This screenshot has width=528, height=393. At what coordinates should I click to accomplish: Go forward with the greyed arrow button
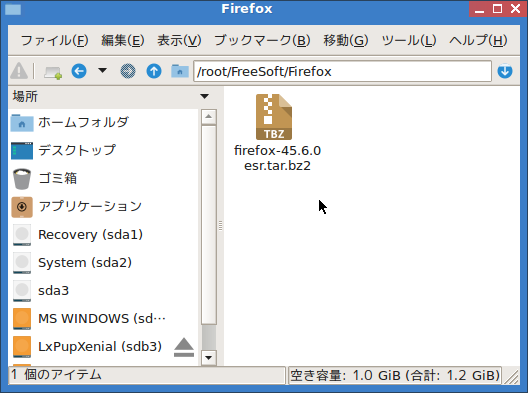[x=128, y=71]
